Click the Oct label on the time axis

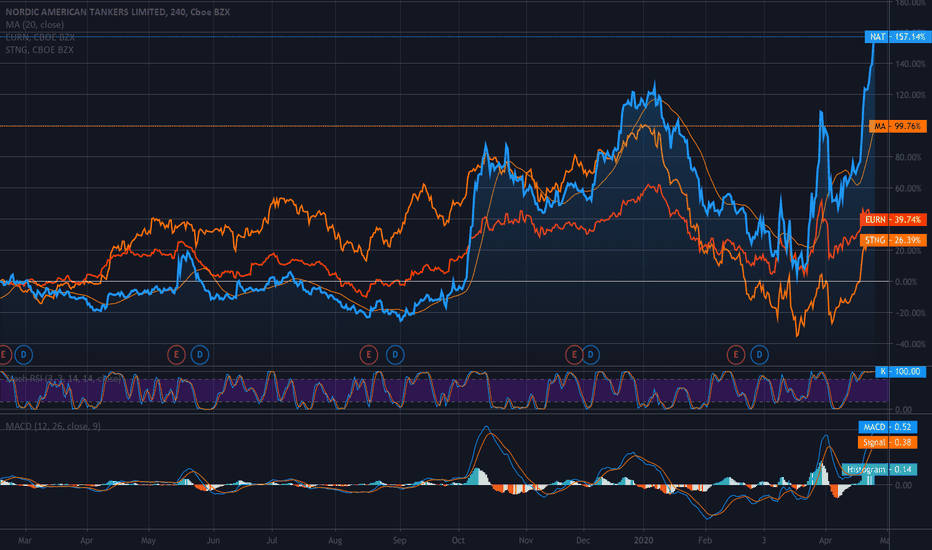pos(458,540)
